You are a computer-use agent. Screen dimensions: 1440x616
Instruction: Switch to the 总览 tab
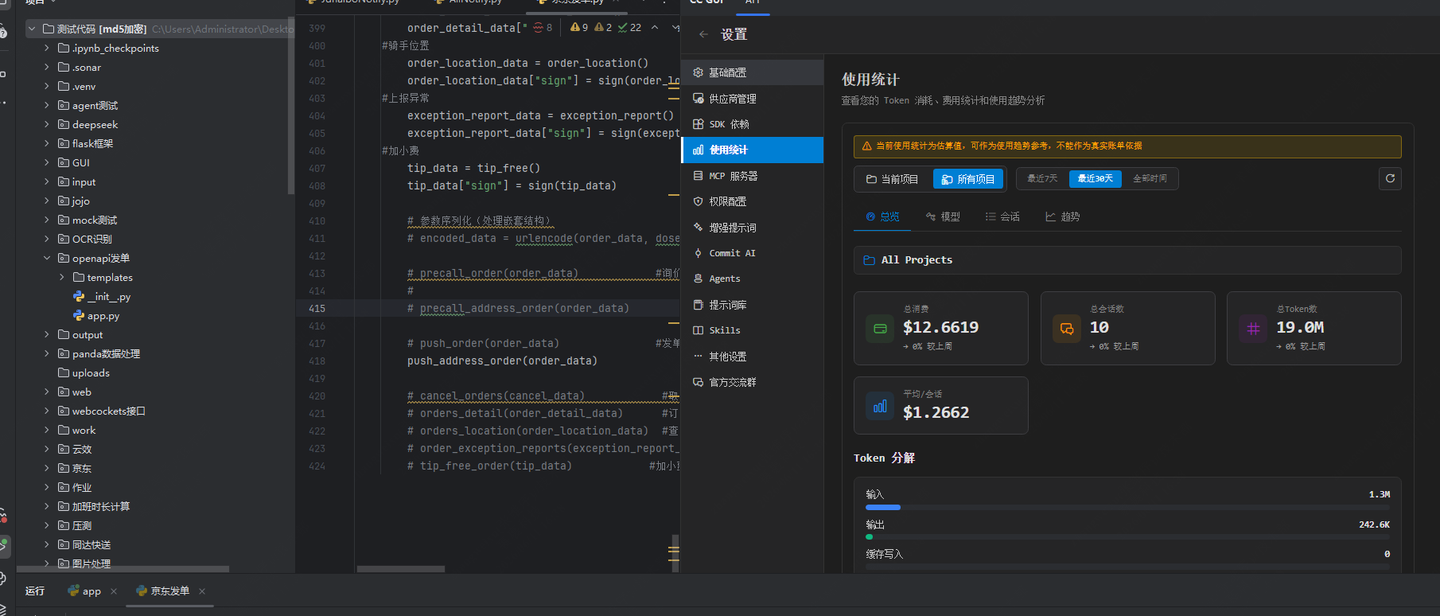tap(882, 216)
